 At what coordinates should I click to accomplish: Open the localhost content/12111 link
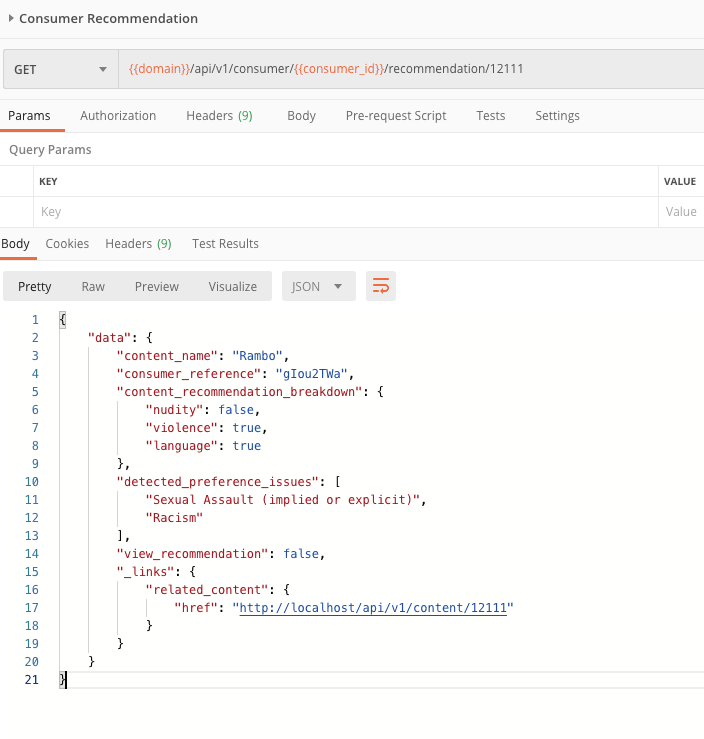(x=373, y=608)
